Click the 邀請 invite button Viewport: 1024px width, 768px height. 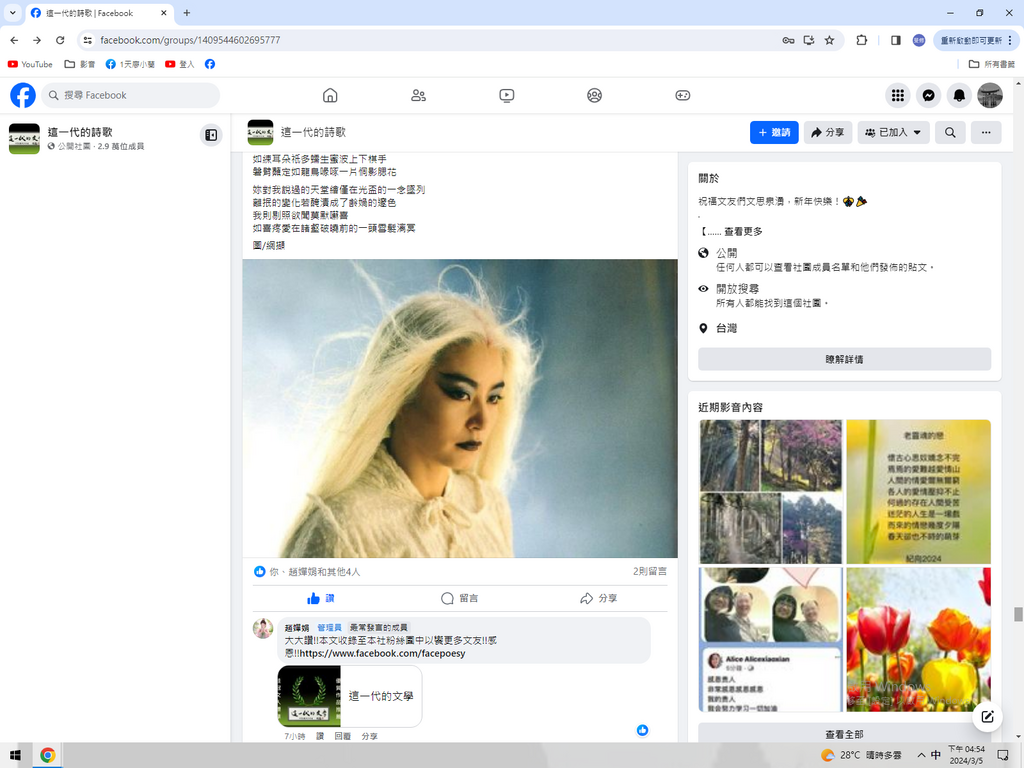click(774, 132)
